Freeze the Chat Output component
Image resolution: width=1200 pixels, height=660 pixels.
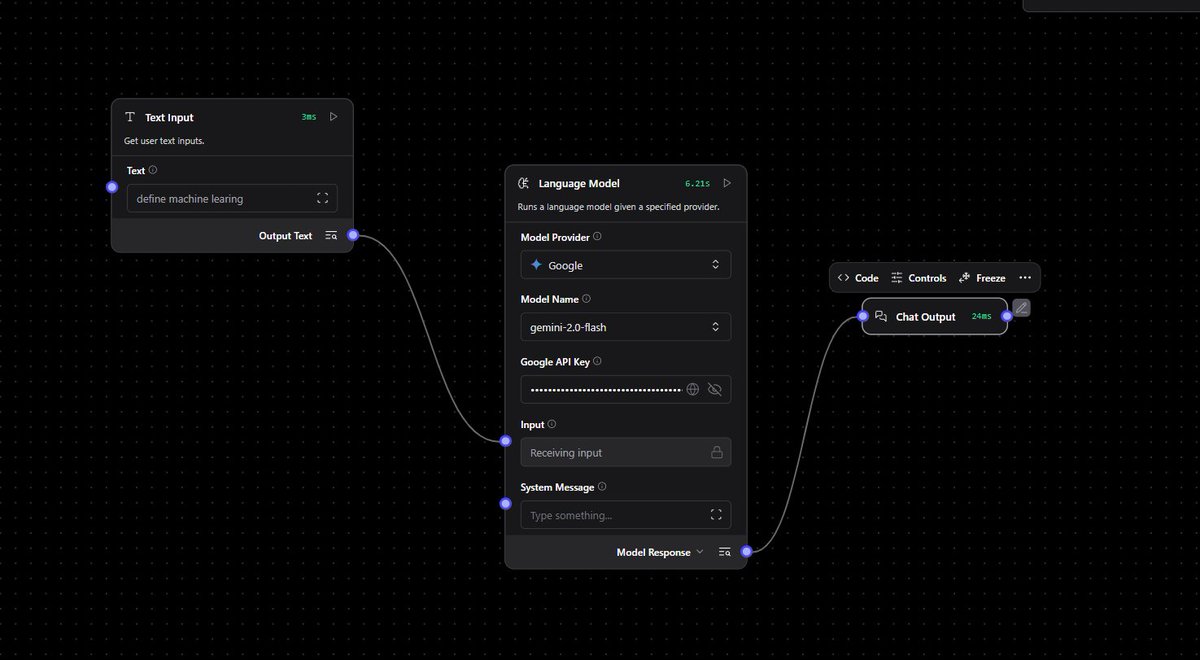[x=981, y=278]
